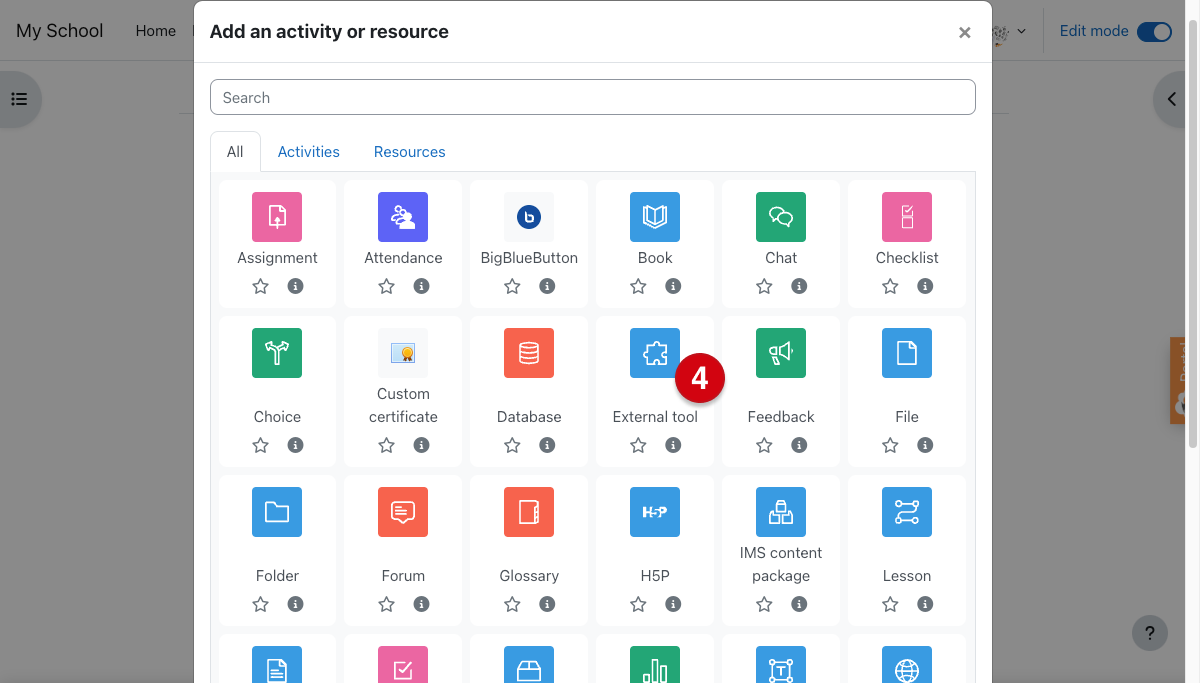Switch to the Resources tab
This screenshot has width=1200, height=683.
[410, 152]
